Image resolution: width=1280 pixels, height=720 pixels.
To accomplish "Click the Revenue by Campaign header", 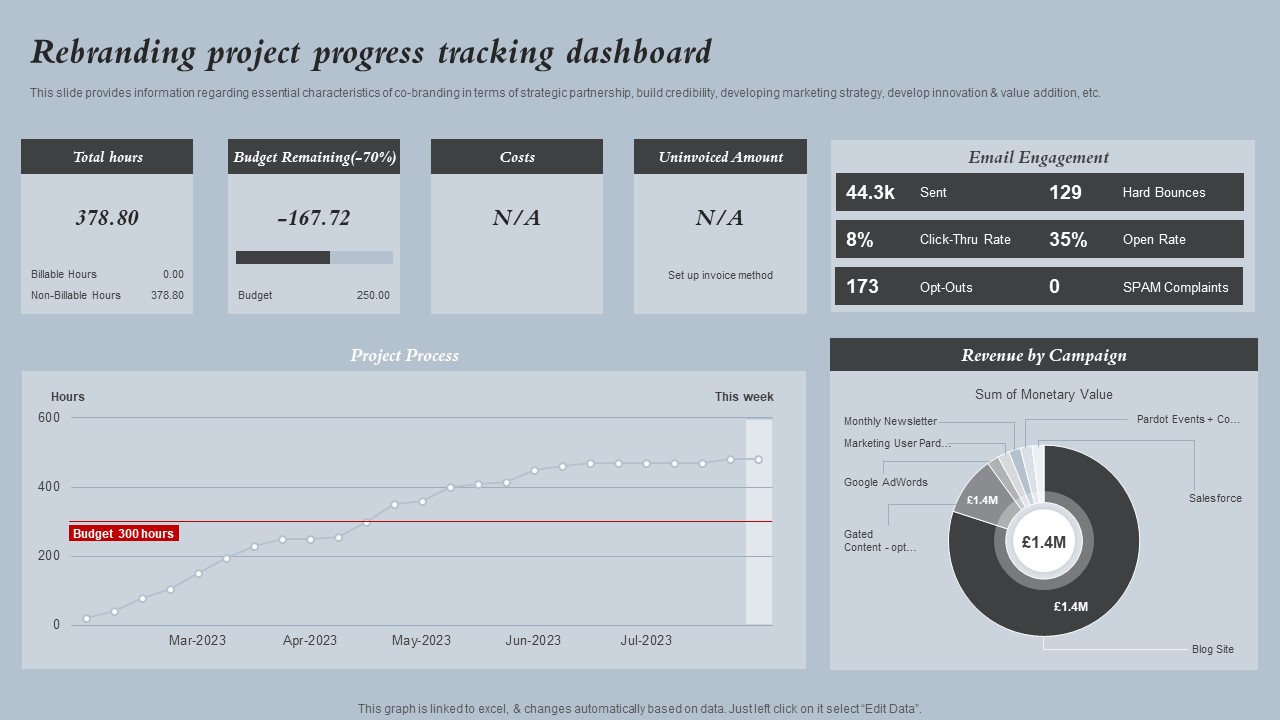I will point(1044,355).
